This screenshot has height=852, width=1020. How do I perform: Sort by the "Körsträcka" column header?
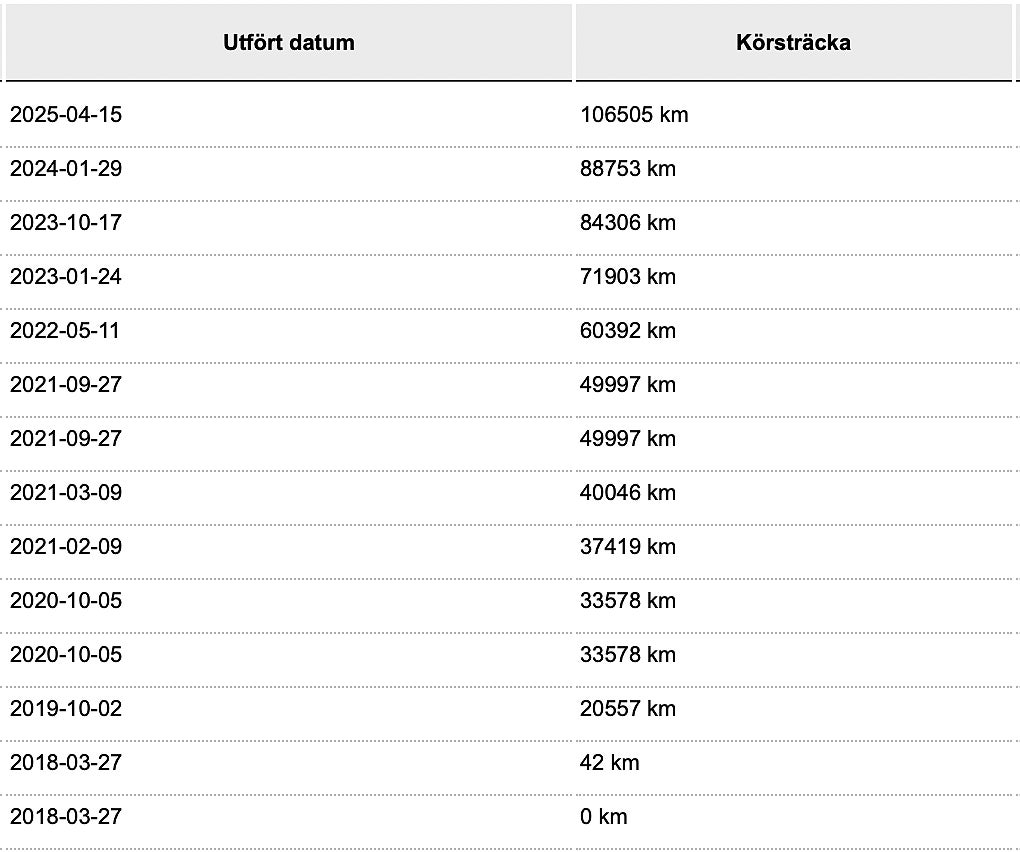pyautogui.click(x=793, y=43)
